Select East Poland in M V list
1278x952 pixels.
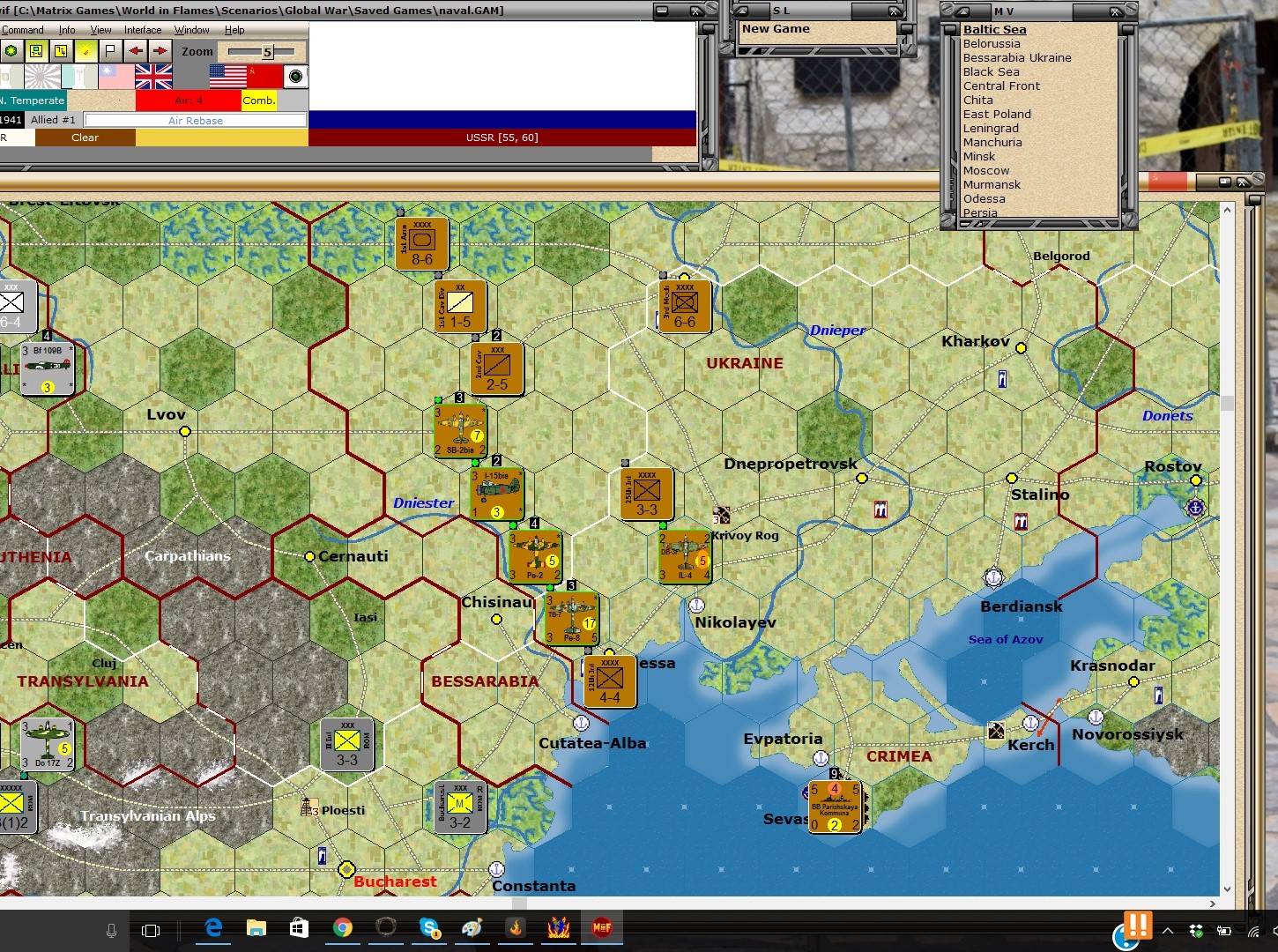(997, 114)
